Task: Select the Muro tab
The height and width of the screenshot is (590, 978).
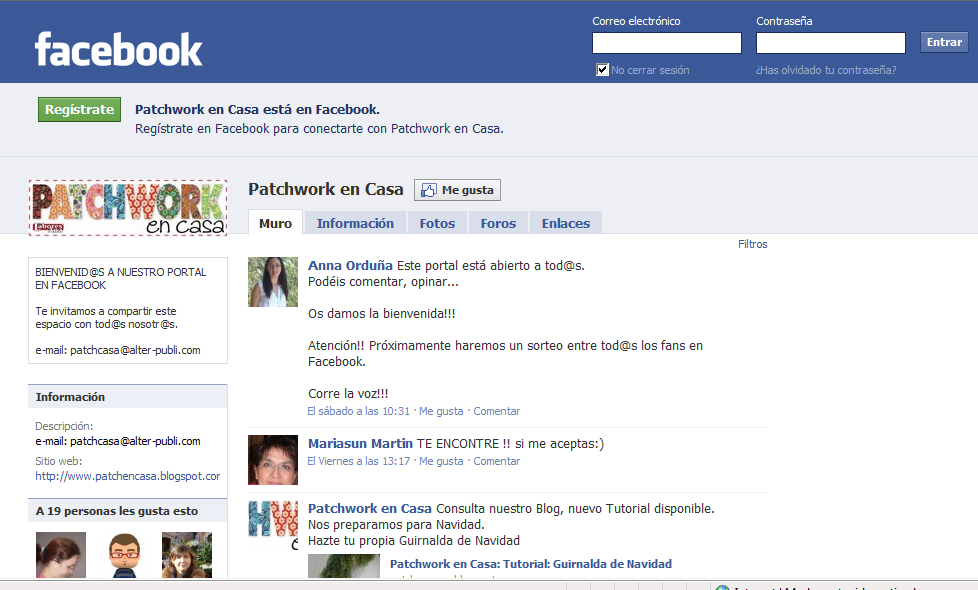Action: coord(275,223)
